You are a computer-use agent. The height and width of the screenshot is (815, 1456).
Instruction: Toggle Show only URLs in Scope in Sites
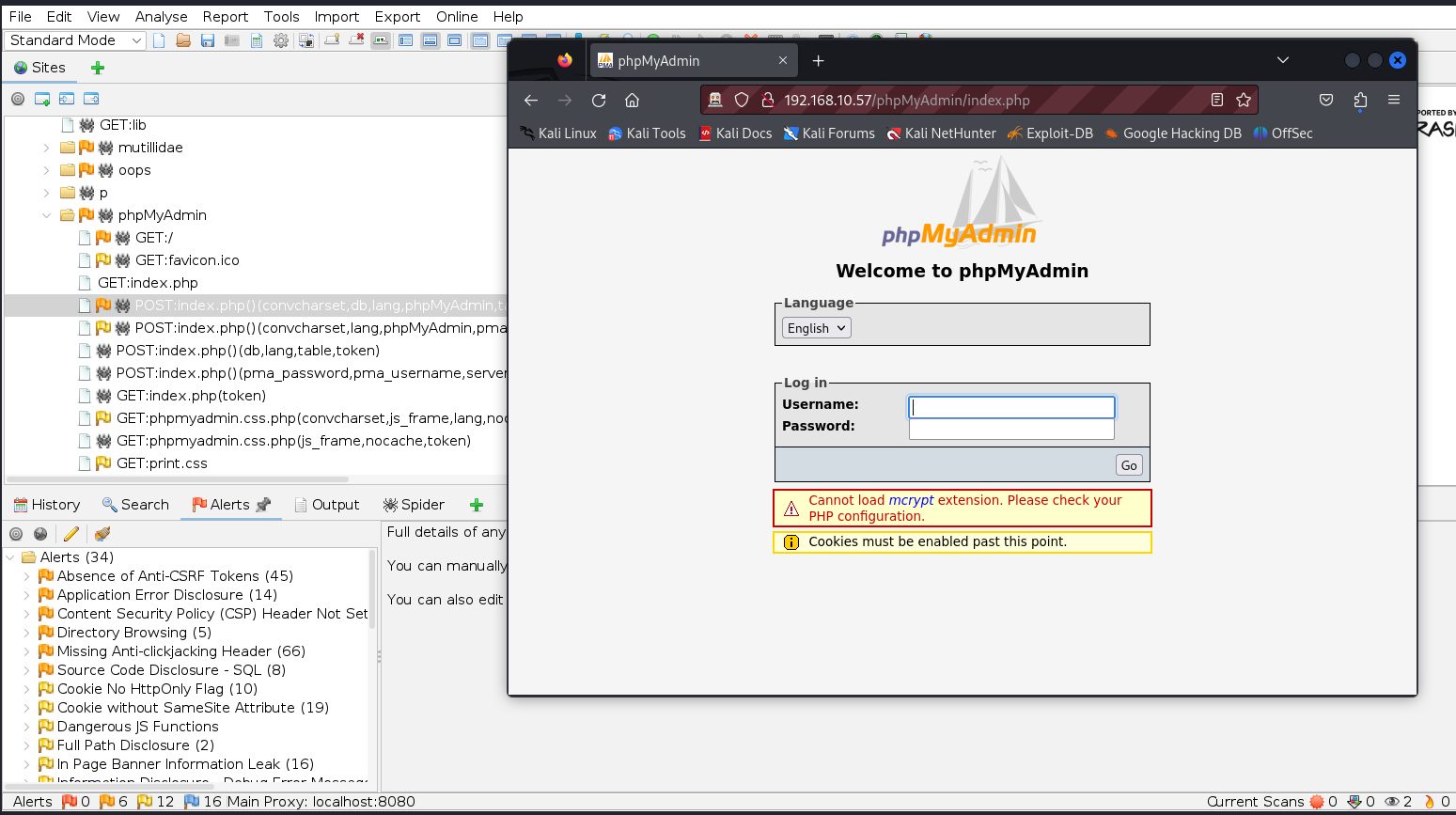click(18, 99)
